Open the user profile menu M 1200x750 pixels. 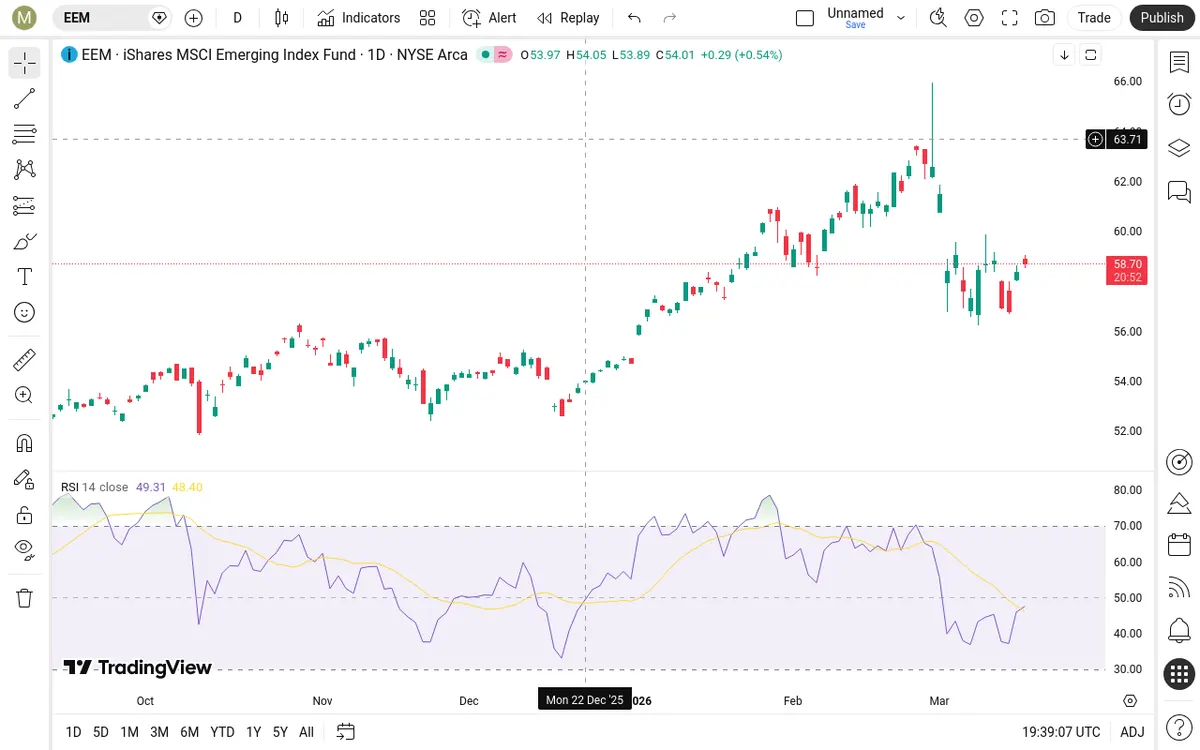[24, 17]
